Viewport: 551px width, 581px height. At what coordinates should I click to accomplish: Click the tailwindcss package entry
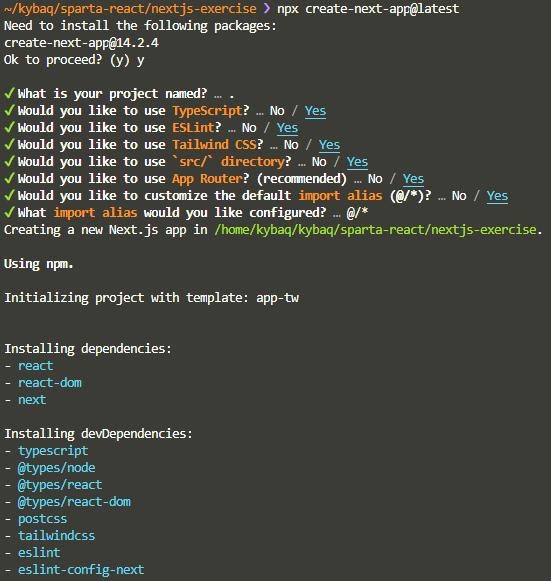(57, 535)
